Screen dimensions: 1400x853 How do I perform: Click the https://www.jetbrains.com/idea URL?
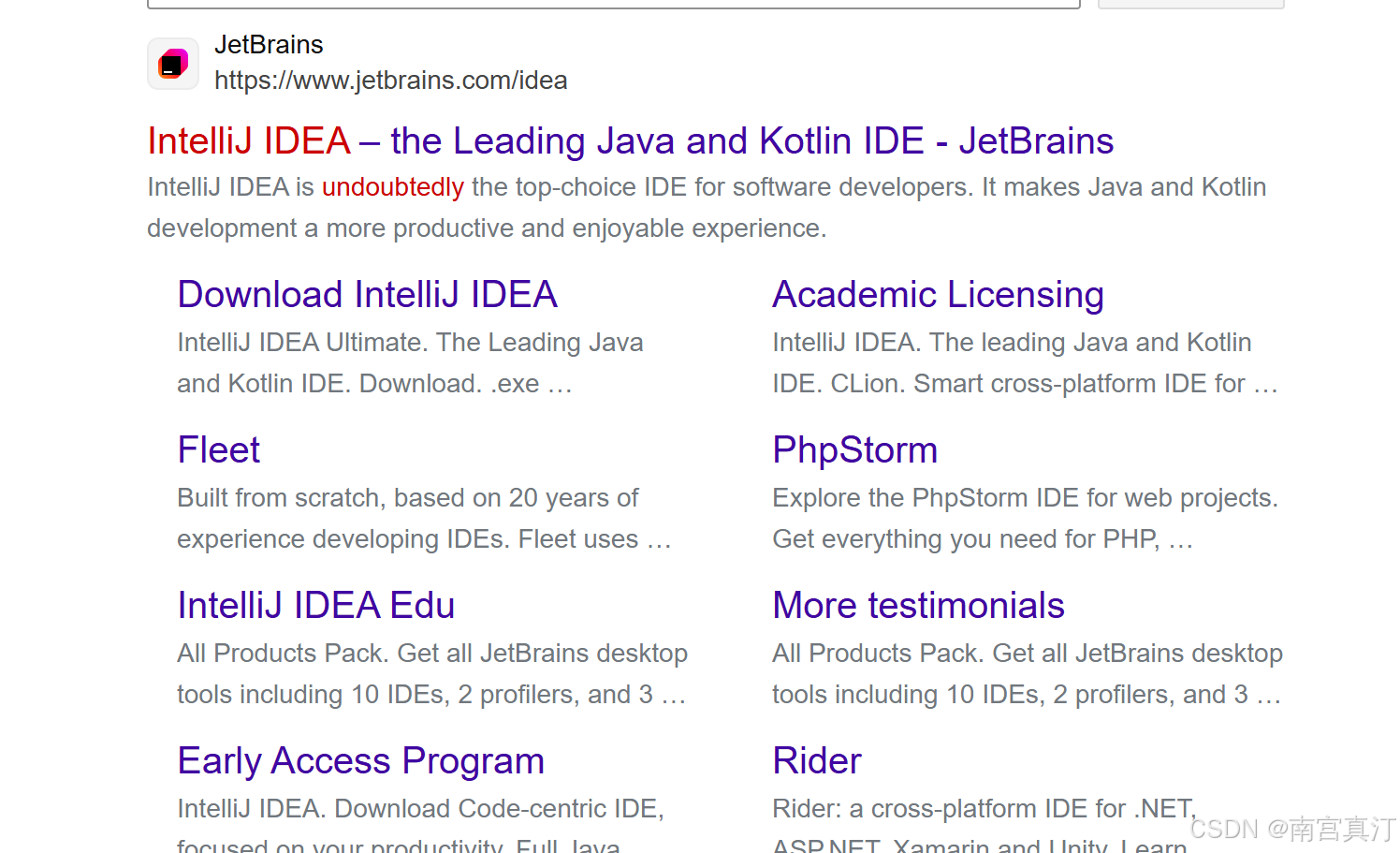coord(391,81)
